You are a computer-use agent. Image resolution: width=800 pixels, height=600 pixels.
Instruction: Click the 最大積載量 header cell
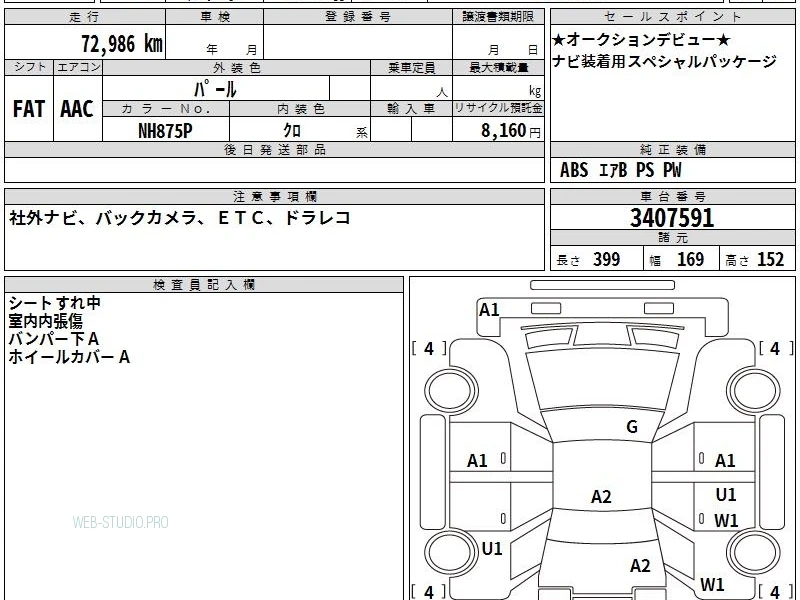tap(498, 68)
